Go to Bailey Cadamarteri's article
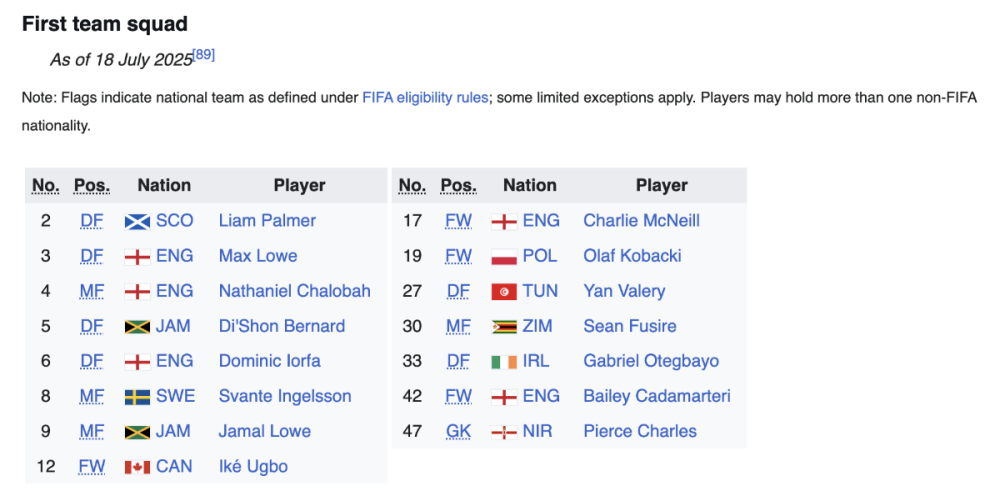Screen dimensions: 1000x496 point(656,396)
